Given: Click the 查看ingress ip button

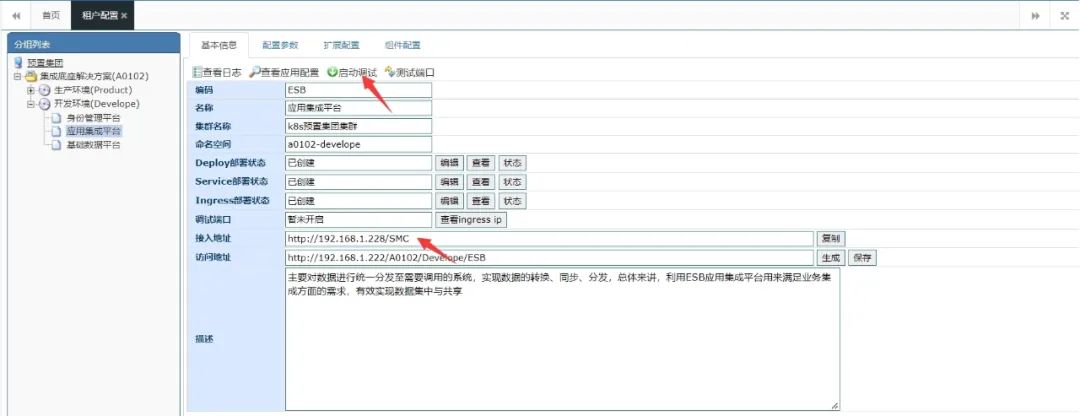Looking at the screenshot, I should 471,220.
